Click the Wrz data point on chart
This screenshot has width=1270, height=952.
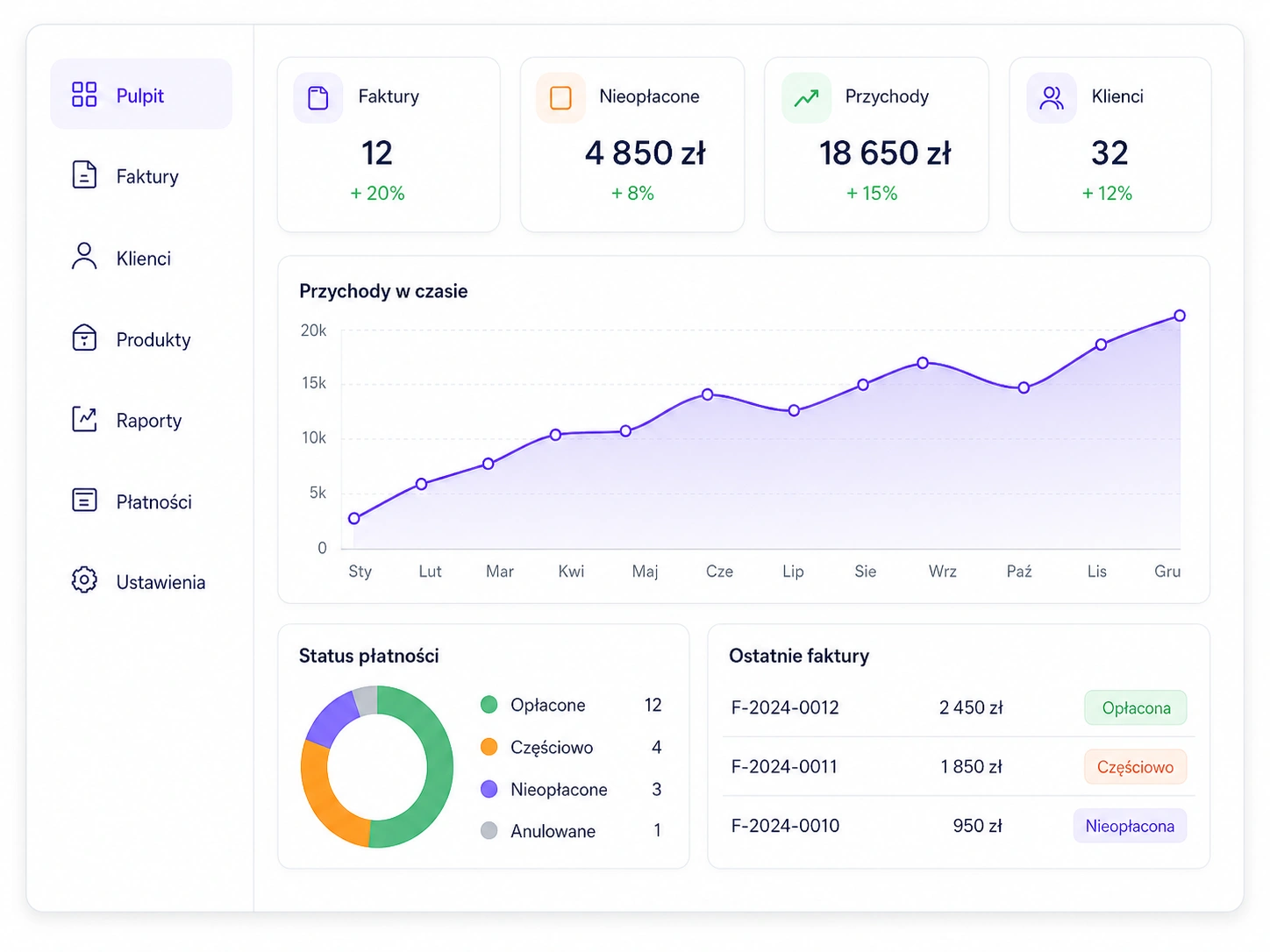click(923, 363)
